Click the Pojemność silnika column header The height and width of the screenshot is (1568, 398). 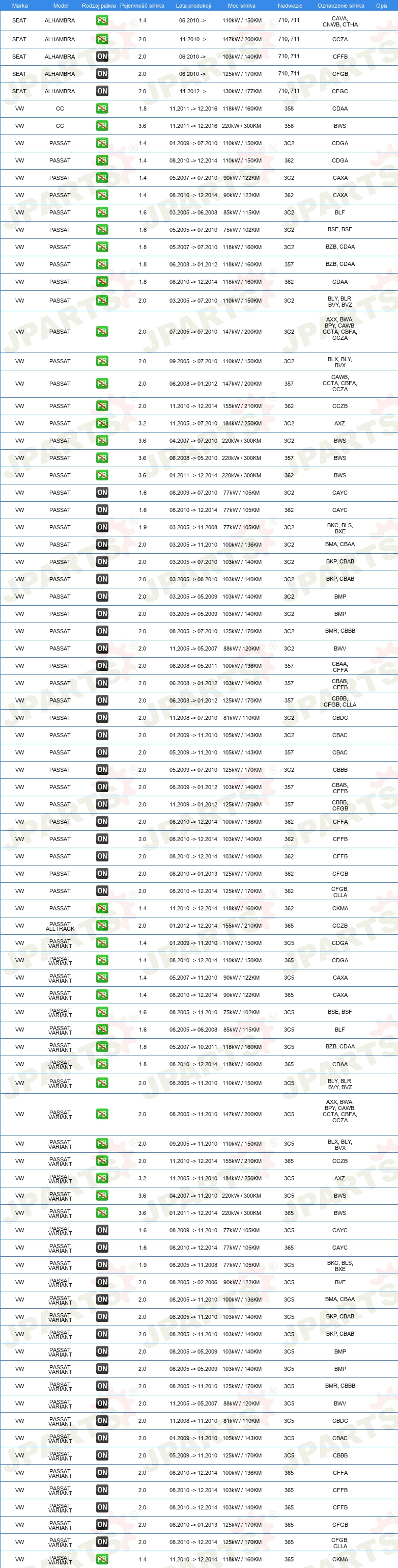pyautogui.click(x=142, y=6)
